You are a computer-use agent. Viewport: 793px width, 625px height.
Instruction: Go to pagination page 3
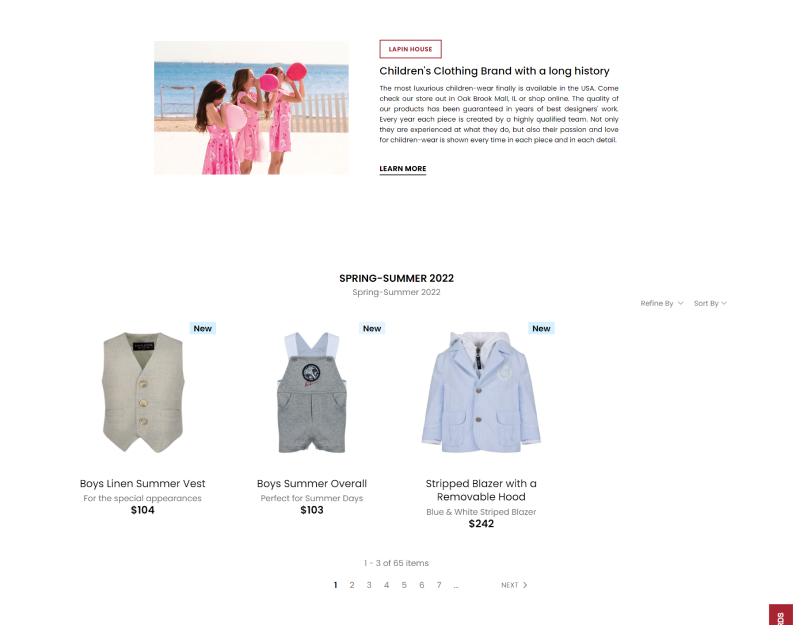(369, 585)
